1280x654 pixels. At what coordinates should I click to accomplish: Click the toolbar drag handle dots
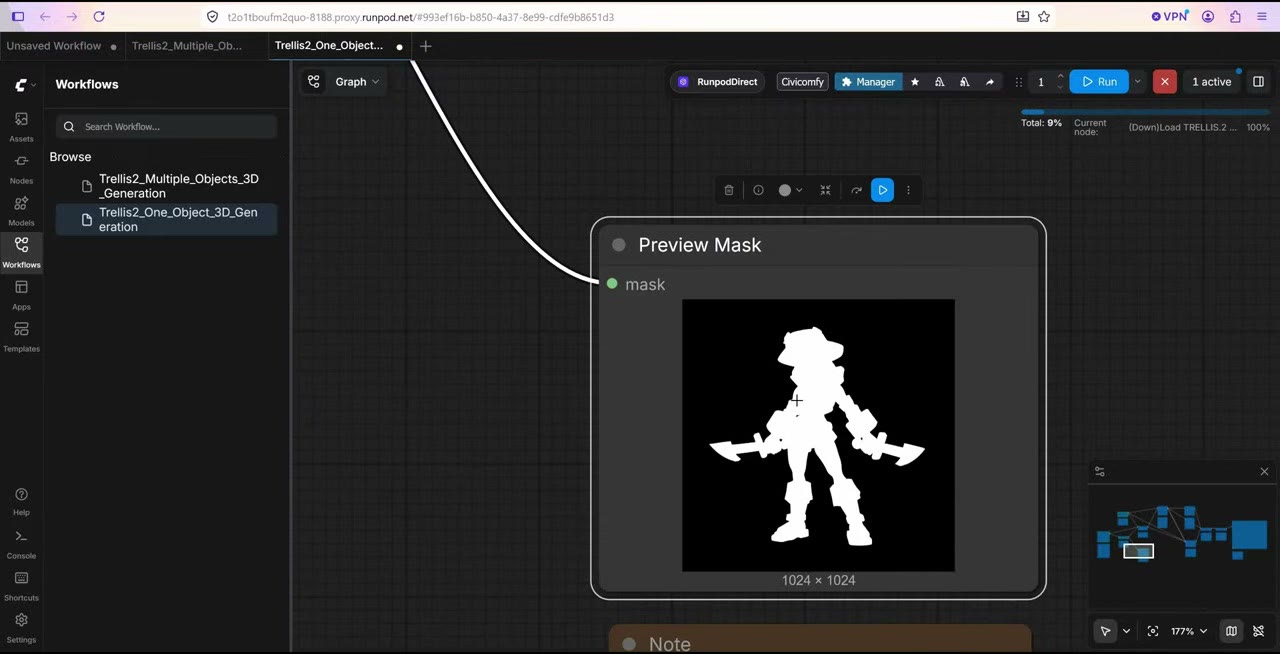(x=1018, y=82)
